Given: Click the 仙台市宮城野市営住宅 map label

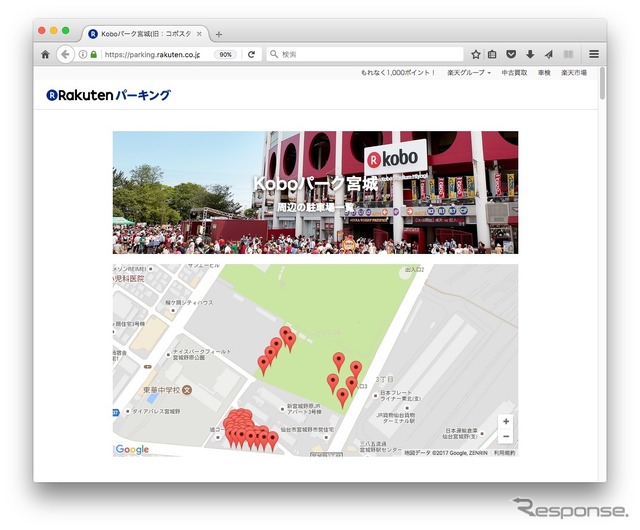Looking at the screenshot, I should point(307,430).
